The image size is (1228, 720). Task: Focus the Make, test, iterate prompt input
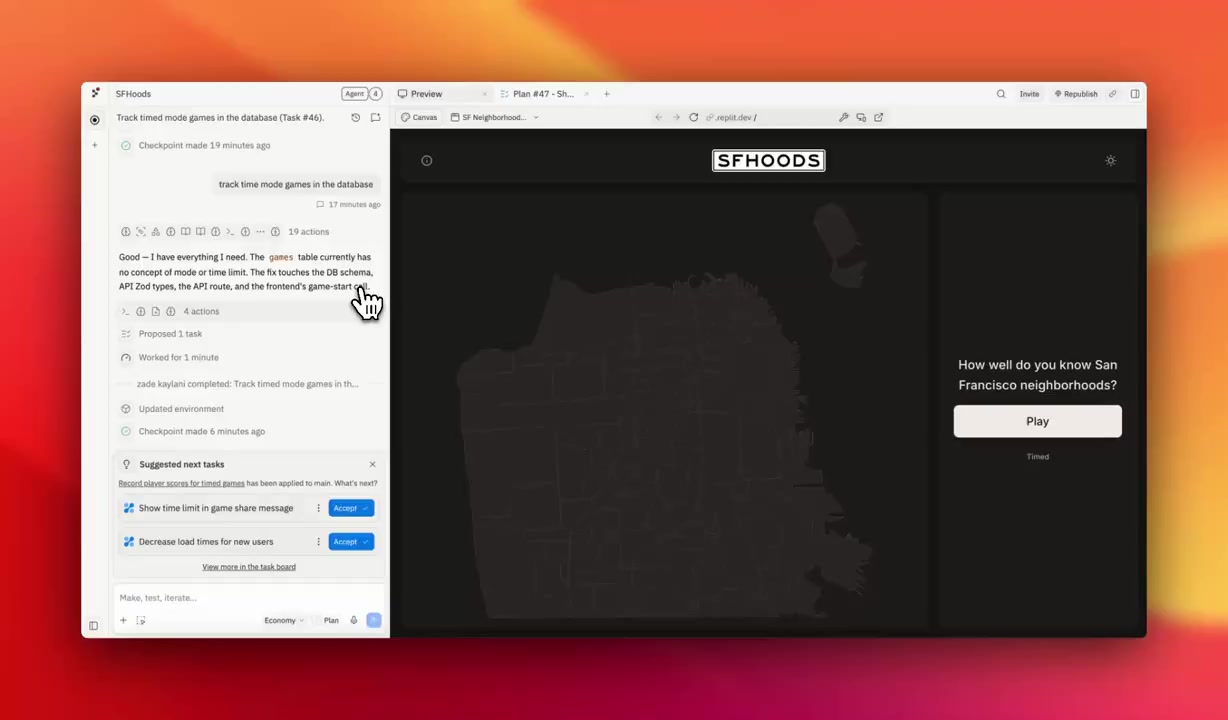coord(249,598)
